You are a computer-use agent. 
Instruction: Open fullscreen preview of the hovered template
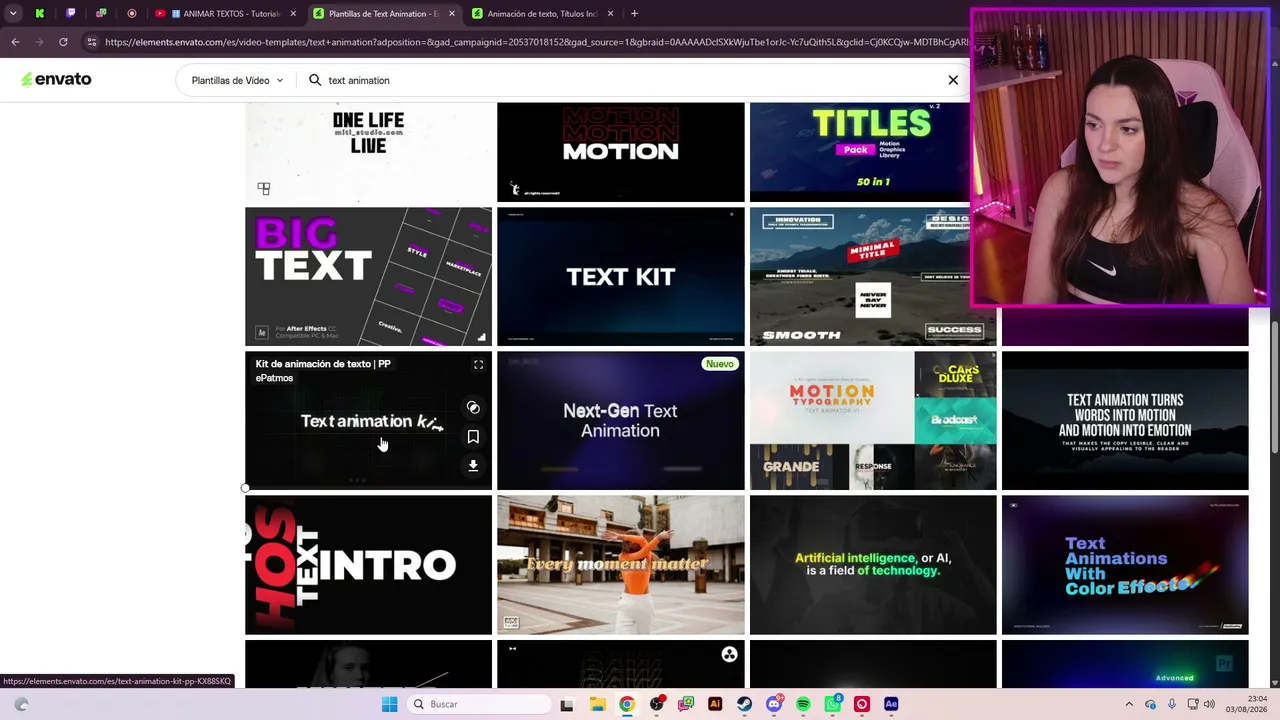tap(478, 365)
